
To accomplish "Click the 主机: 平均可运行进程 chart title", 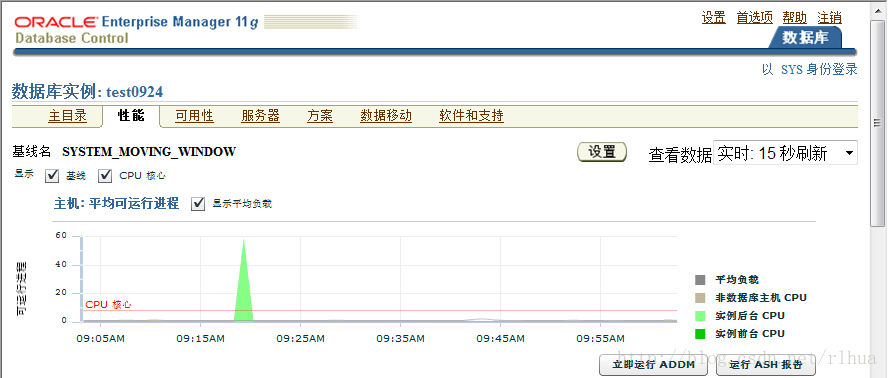I will click(116, 203).
